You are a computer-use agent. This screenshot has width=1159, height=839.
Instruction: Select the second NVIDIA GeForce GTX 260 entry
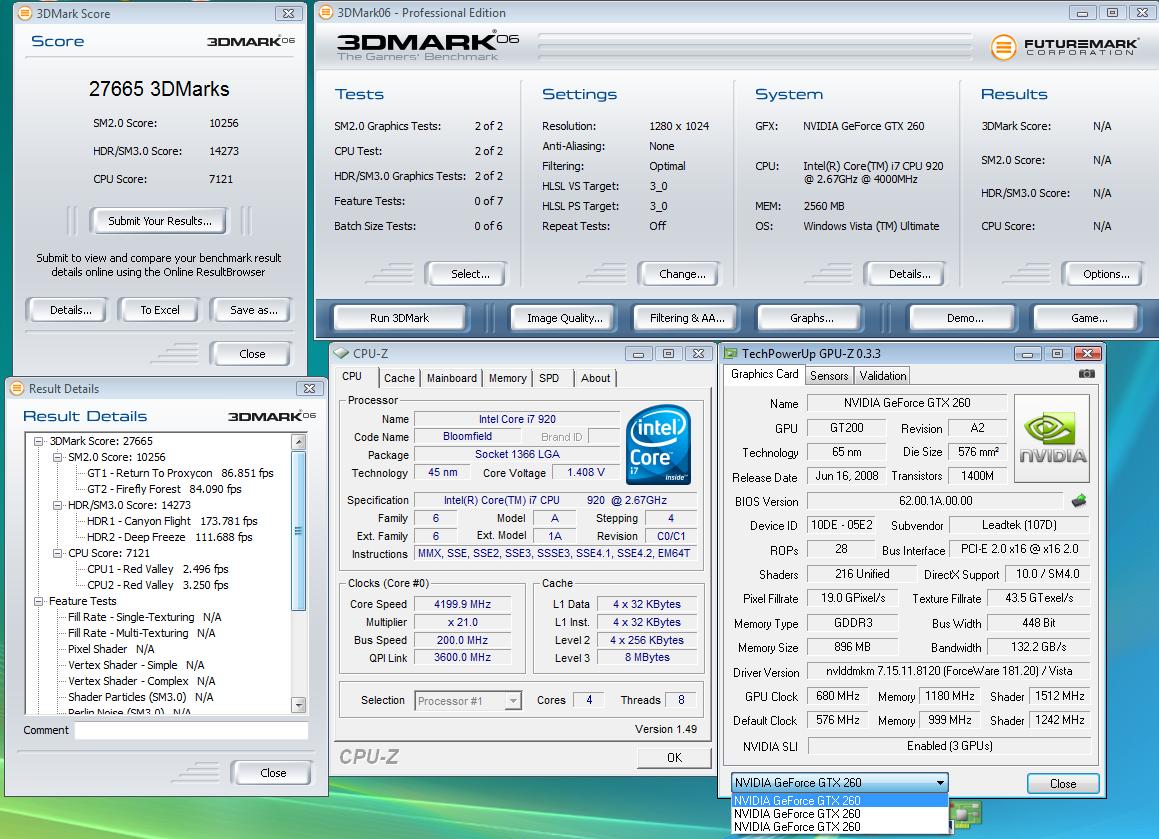coord(840,814)
